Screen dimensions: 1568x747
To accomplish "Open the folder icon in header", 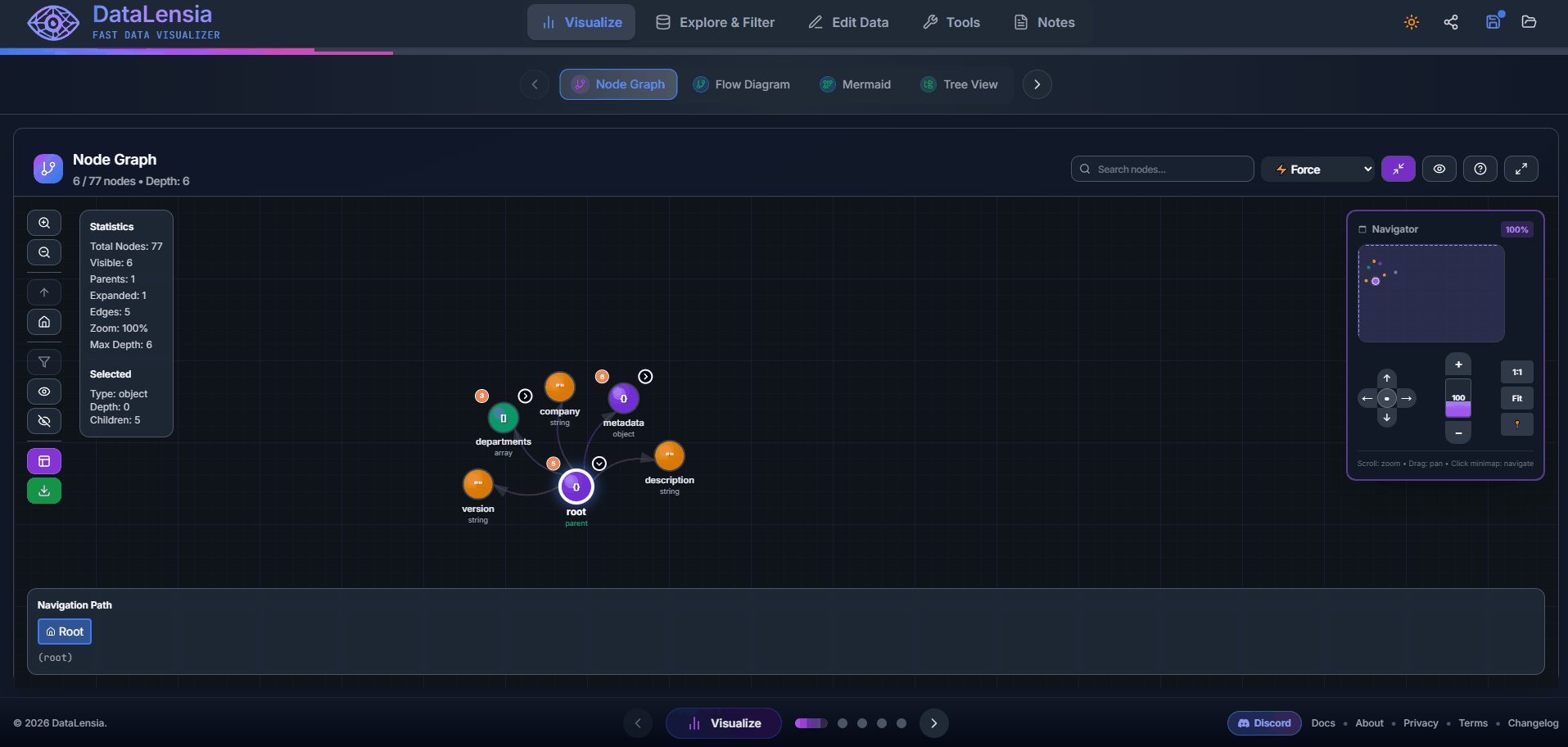I will pos(1529,22).
